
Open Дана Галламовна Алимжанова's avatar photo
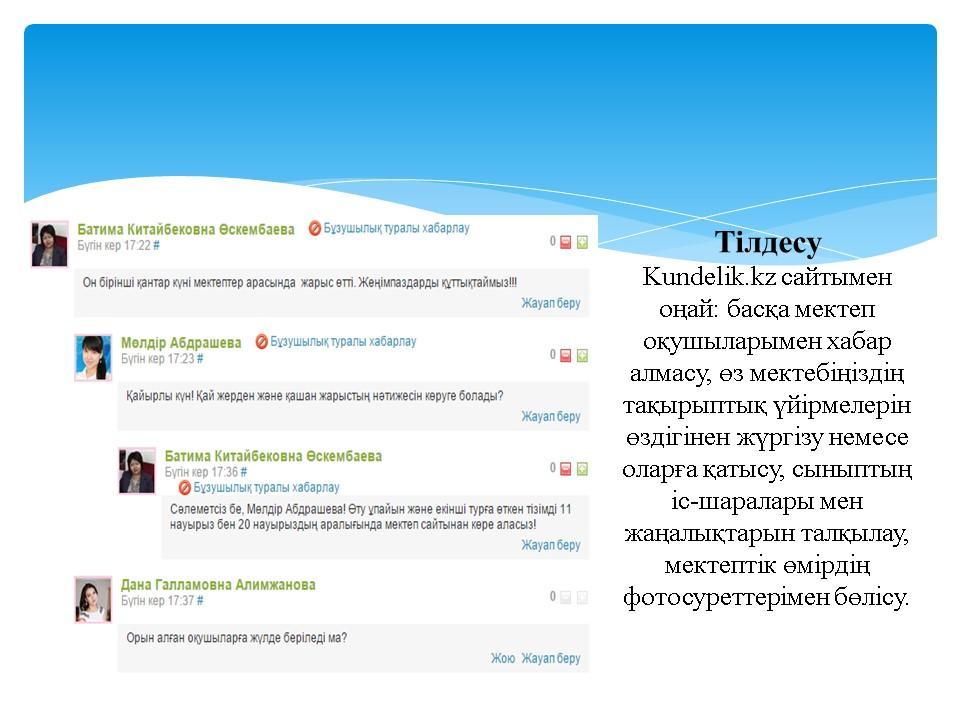(93, 599)
